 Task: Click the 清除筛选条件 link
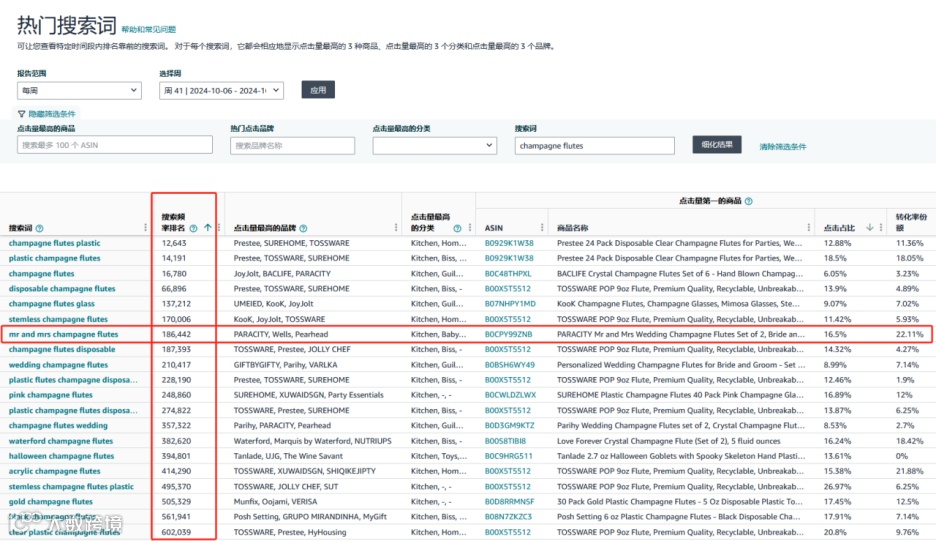pyautogui.click(x=783, y=146)
